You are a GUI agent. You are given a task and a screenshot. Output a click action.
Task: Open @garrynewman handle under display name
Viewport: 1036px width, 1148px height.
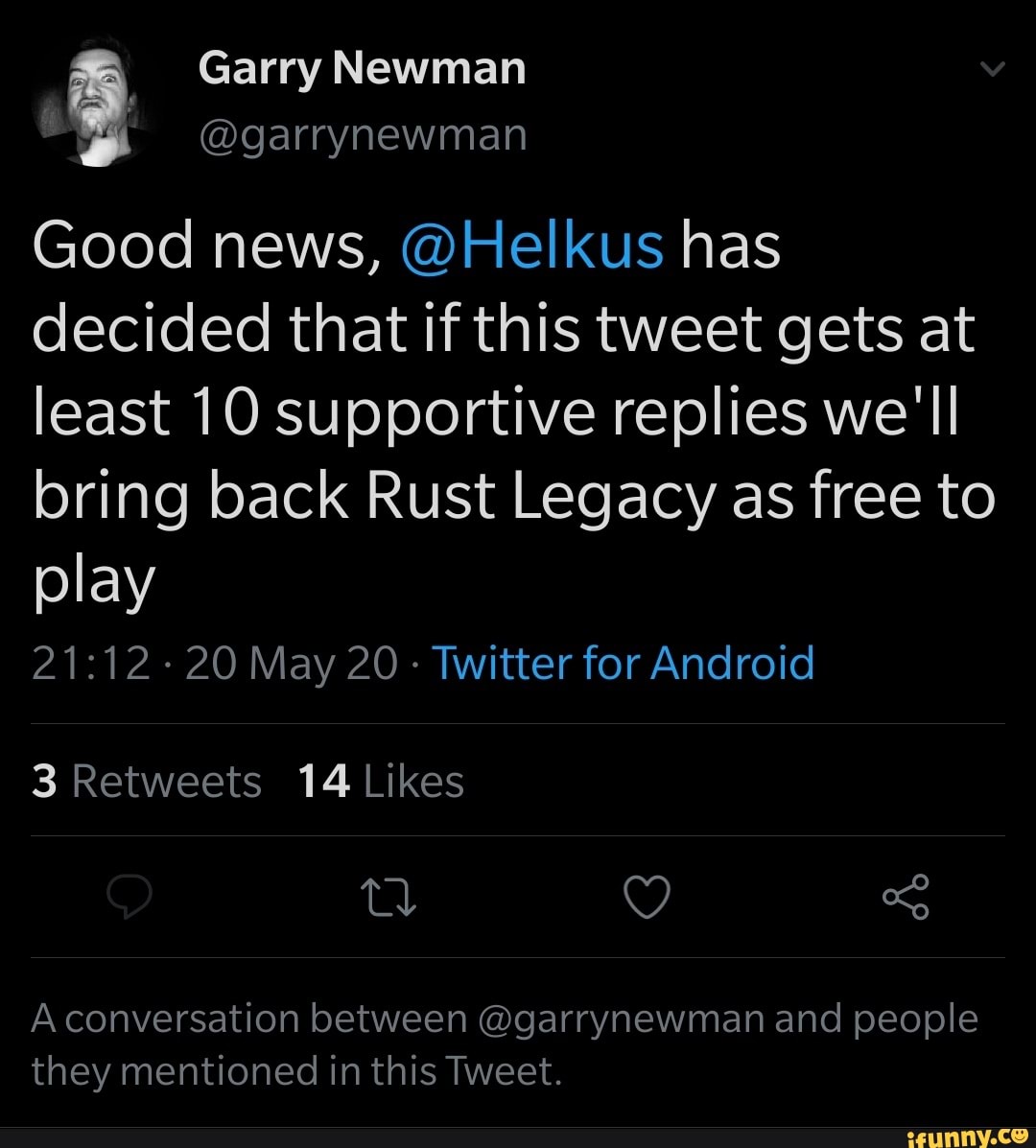pos(363,134)
